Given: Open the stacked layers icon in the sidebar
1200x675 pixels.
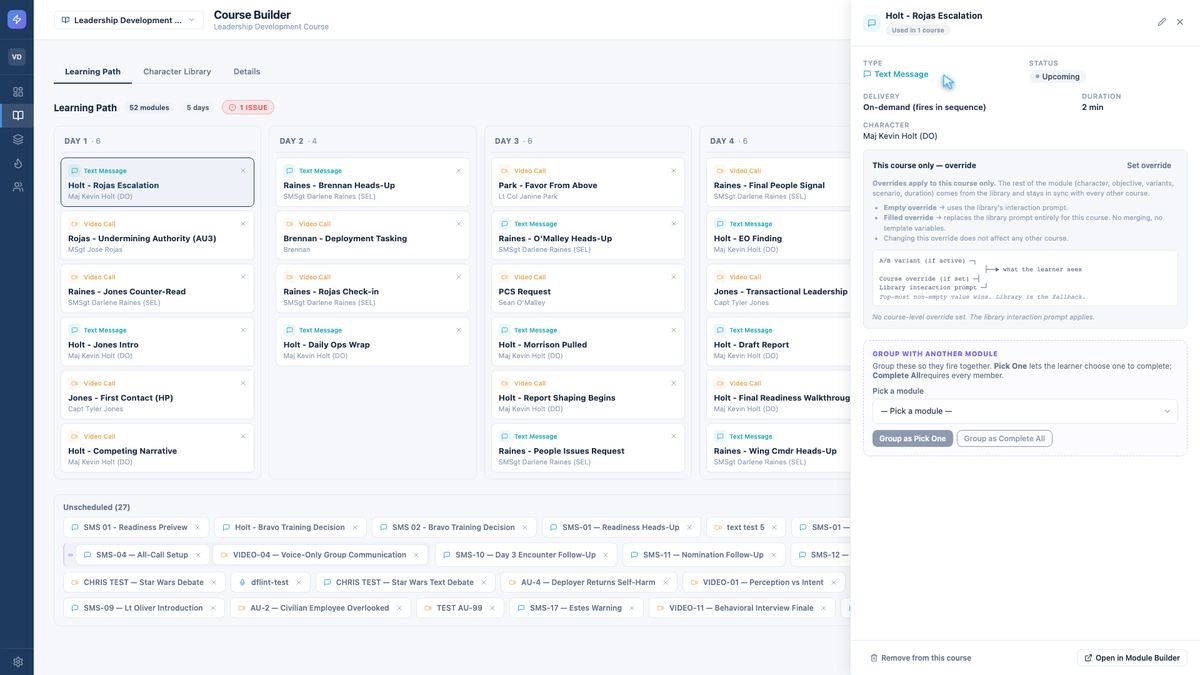Looking at the screenshot, I should (17, 139).
